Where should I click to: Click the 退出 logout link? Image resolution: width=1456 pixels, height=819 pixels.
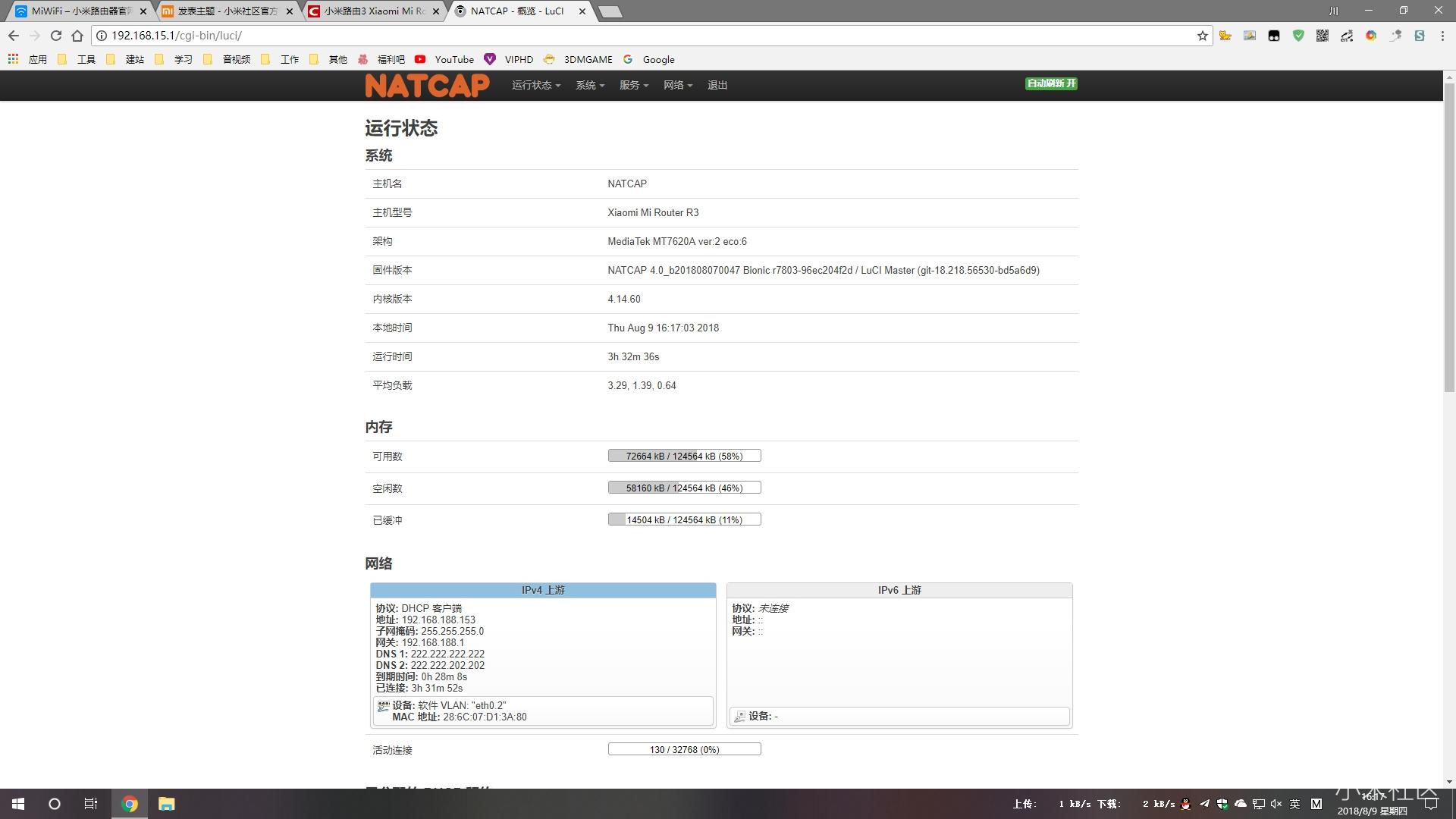717,85
